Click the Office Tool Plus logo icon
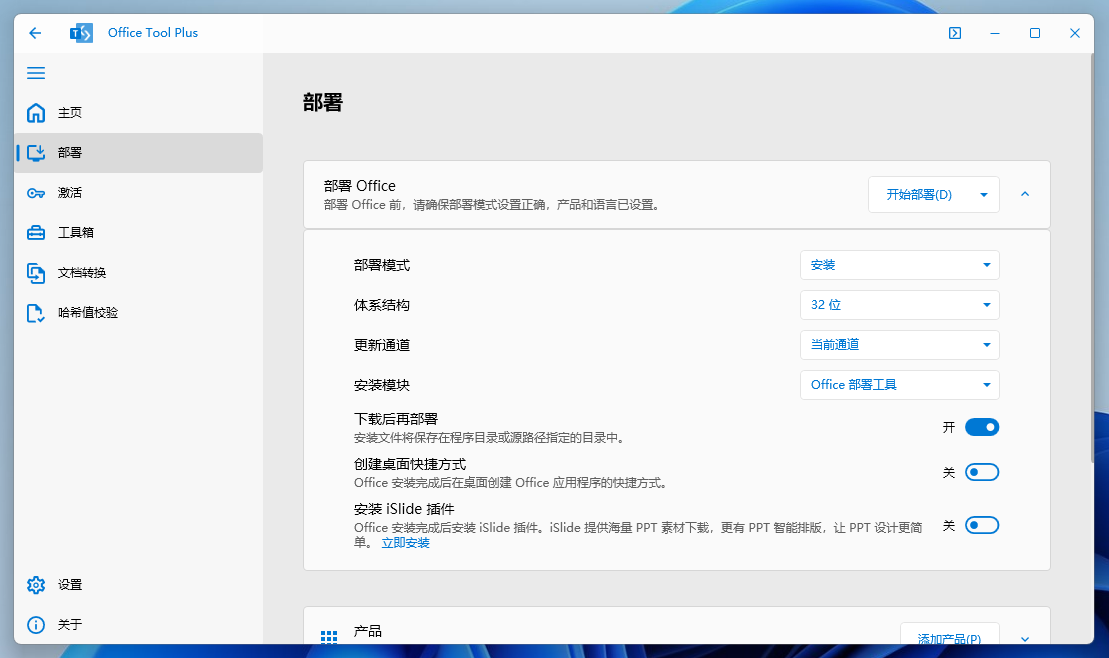The width and height of the screenshot is (1109, 658). tap(81, 33)
